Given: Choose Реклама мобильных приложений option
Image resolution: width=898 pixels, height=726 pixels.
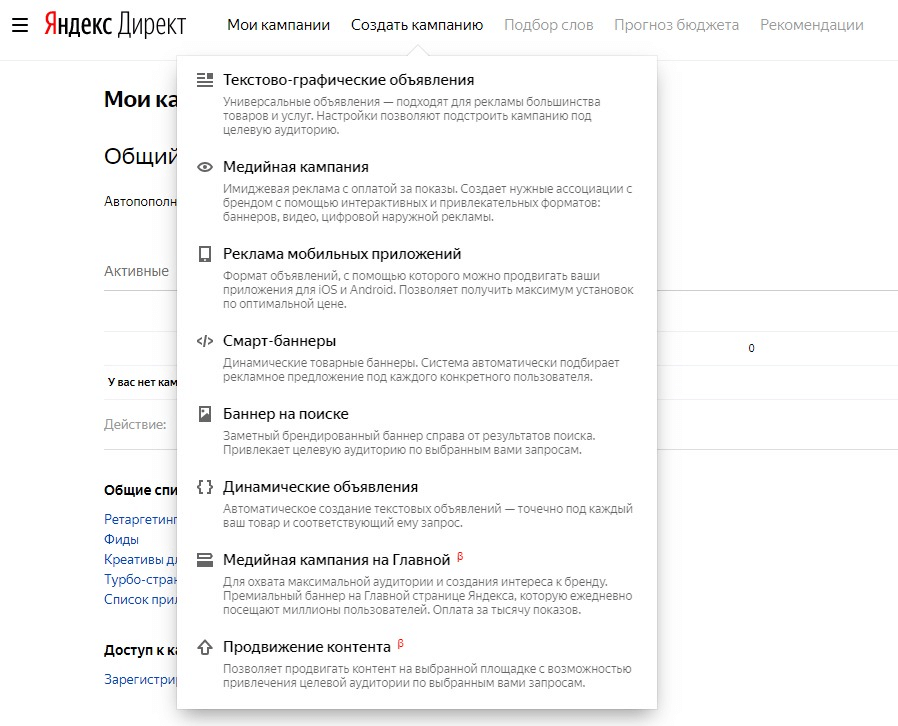Looking at the screenshot, I should tap(342, 254).
